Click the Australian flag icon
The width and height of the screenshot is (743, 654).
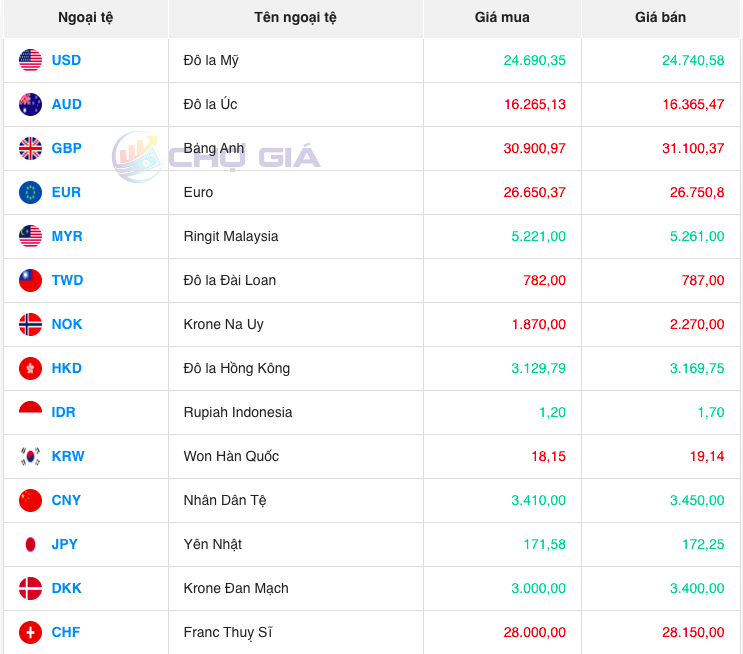point(30,104)
